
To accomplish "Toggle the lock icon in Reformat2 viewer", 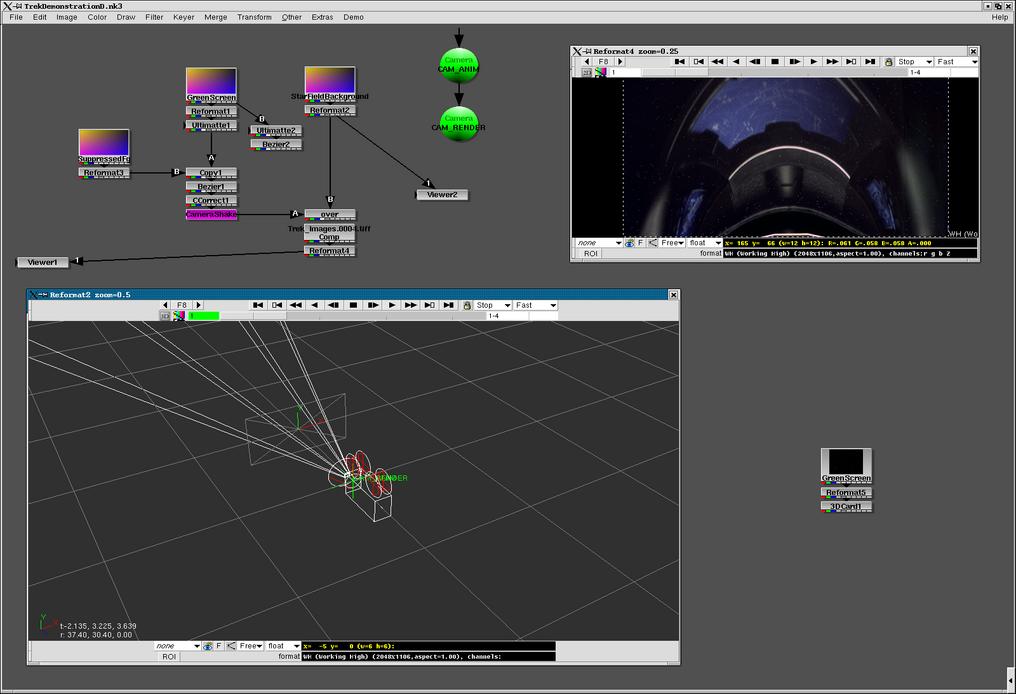I will [x=467, y=305].
